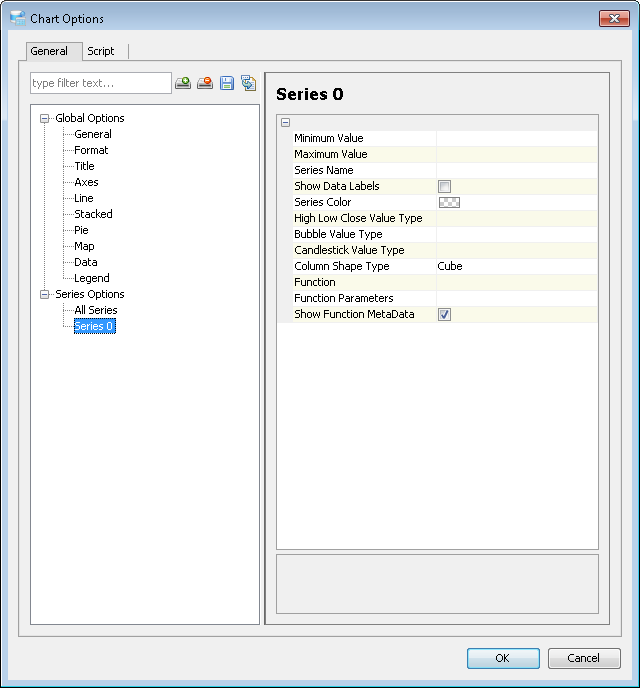Select the Pie tree item
The width and height of the screenshot is (640, 688).
82,230
